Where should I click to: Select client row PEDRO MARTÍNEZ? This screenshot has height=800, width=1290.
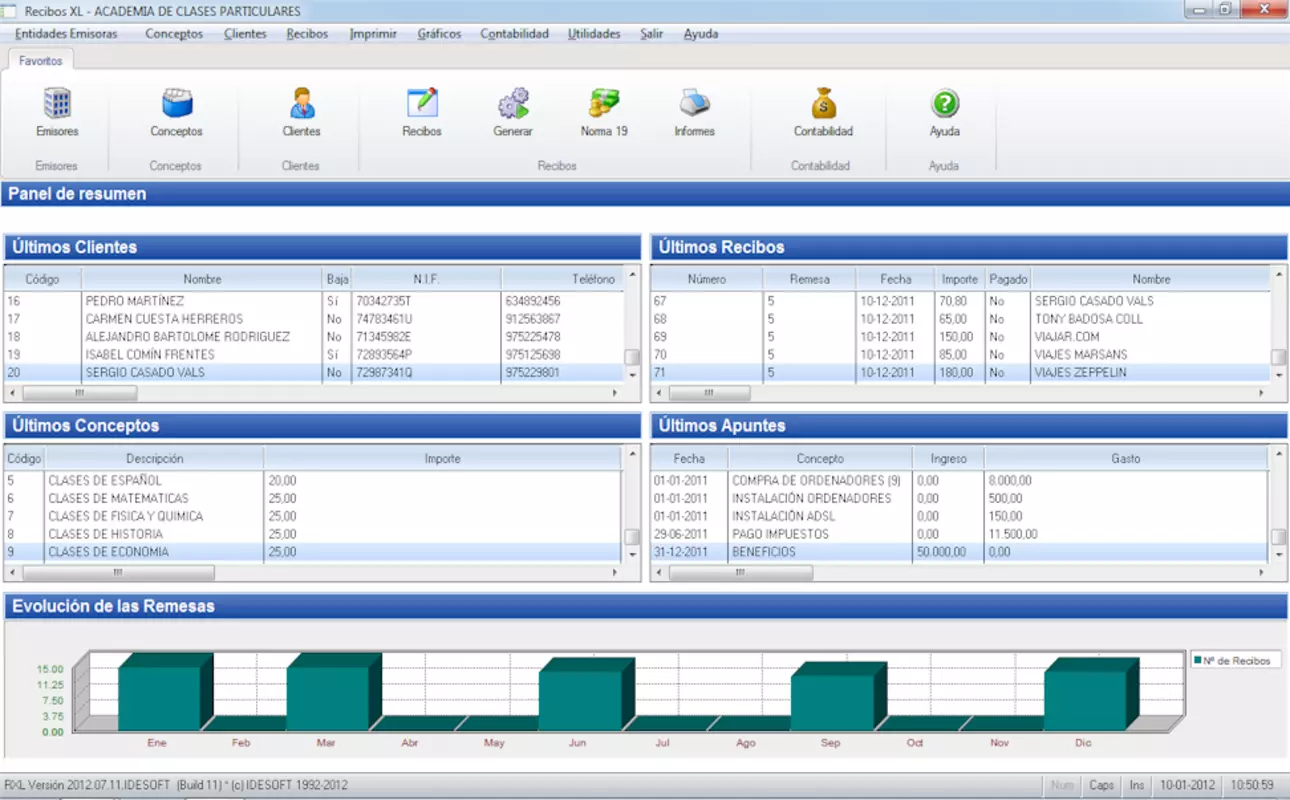[314, 301]
